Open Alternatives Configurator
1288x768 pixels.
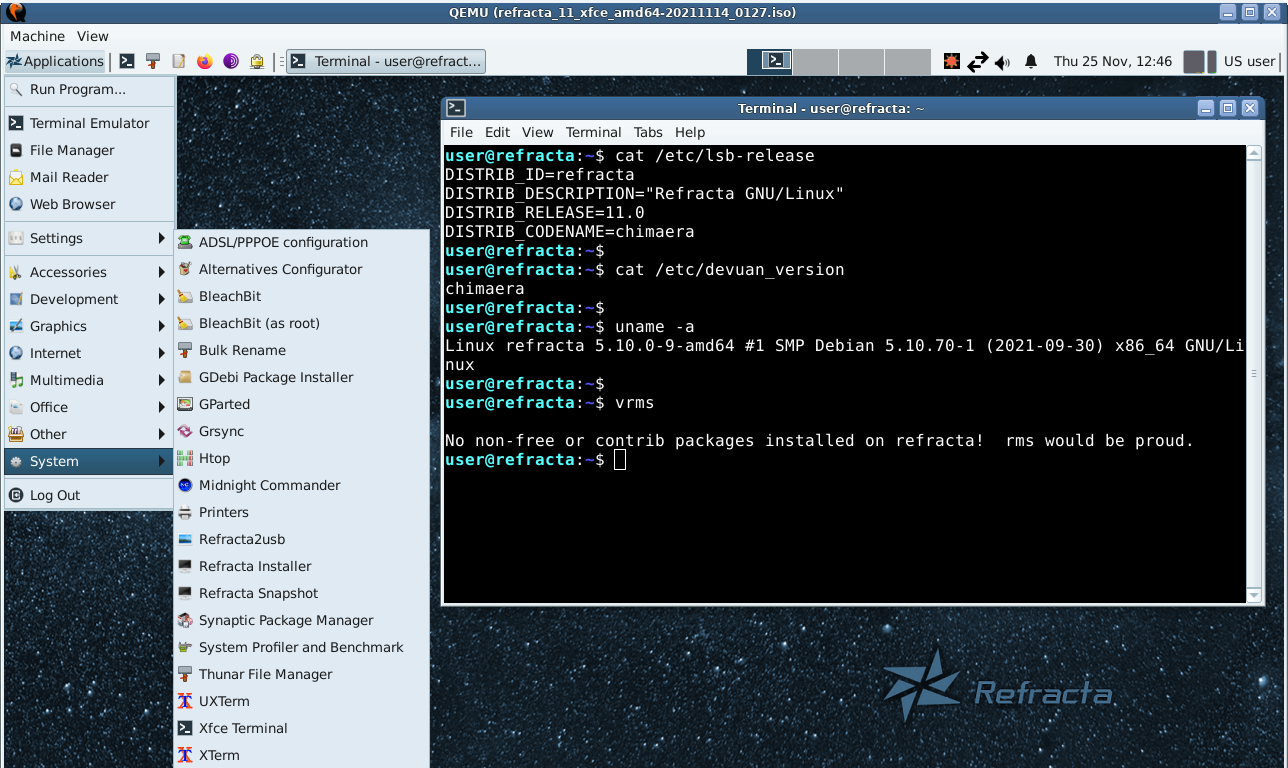point(302,269)
